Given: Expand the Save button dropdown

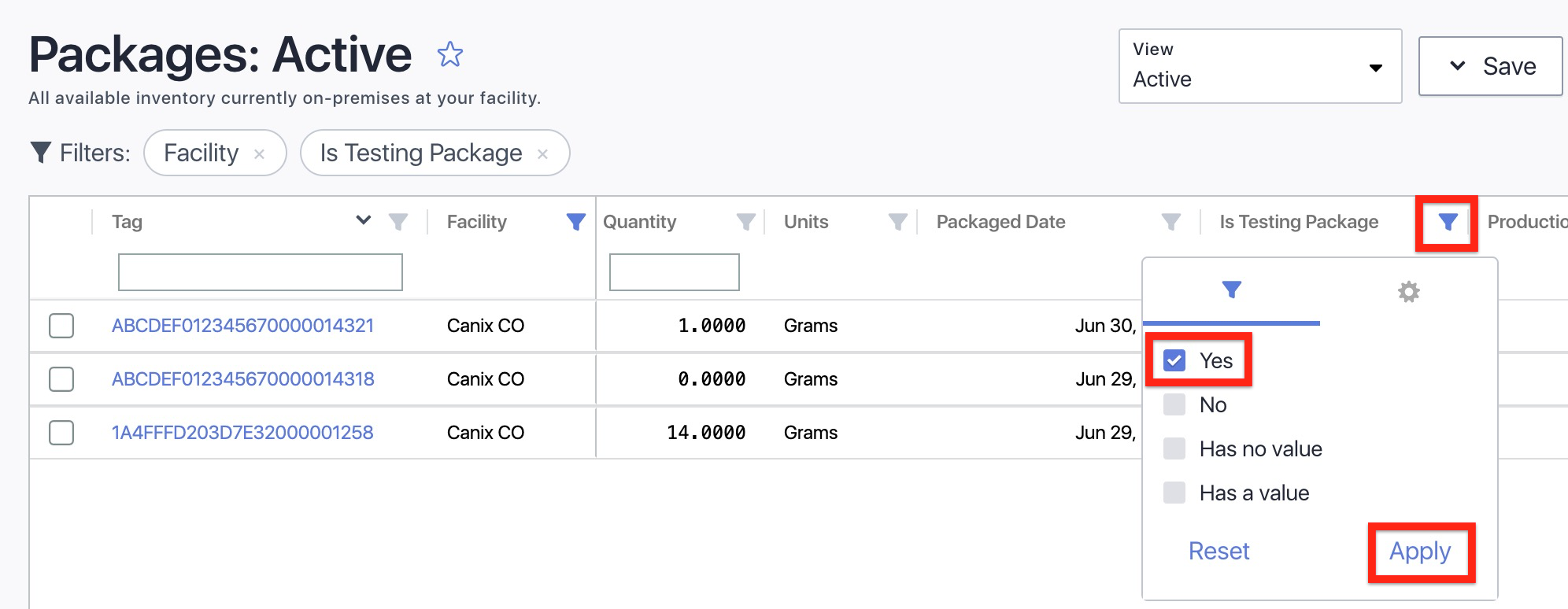Looking at the screenshot, I should pyautogui.click(x=1458, y=66).
